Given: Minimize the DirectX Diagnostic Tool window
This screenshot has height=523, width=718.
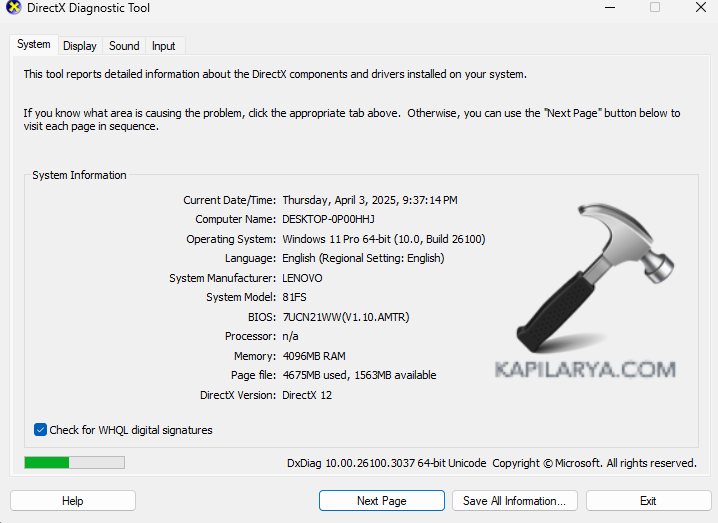Looking at the screenshot, I should (610, 7).
